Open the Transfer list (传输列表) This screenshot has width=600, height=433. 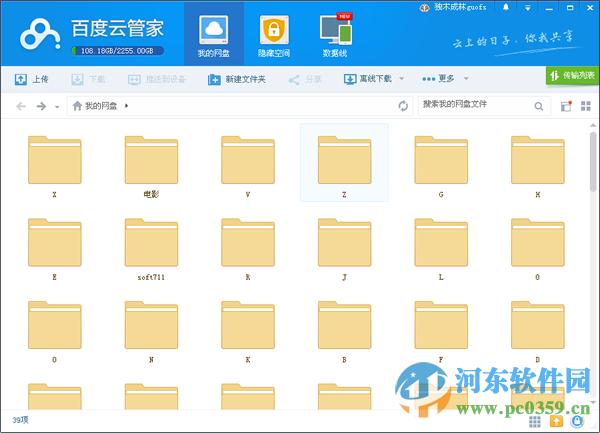click(x=572, y=75)
